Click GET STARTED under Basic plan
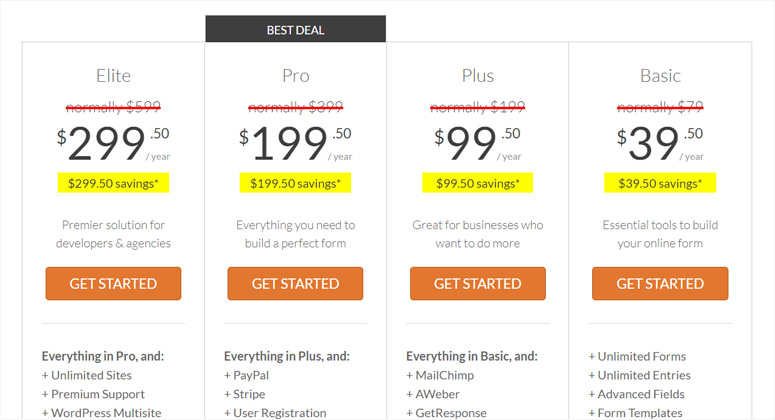Screen dimensions: 775x420 [x=660, y=284]
